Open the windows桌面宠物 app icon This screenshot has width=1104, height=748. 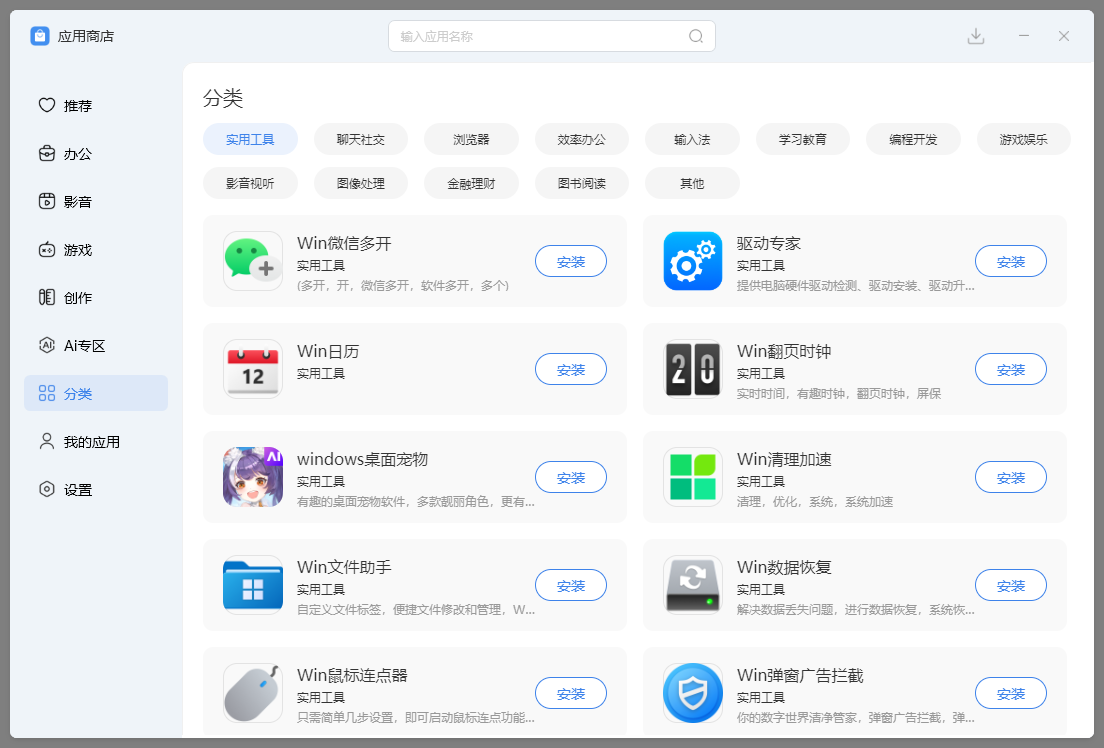[x=252, y=477]
